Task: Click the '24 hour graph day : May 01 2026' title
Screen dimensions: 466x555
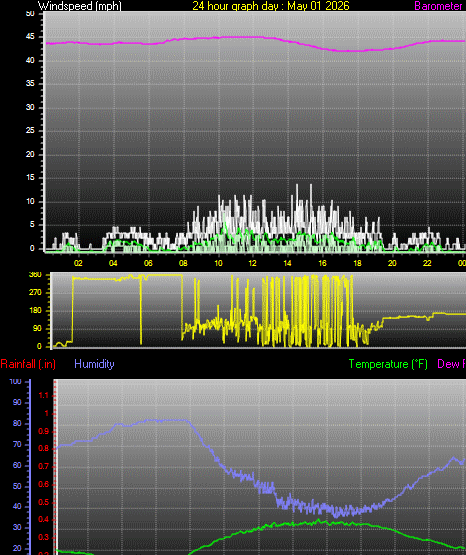Action: point(271,6)
